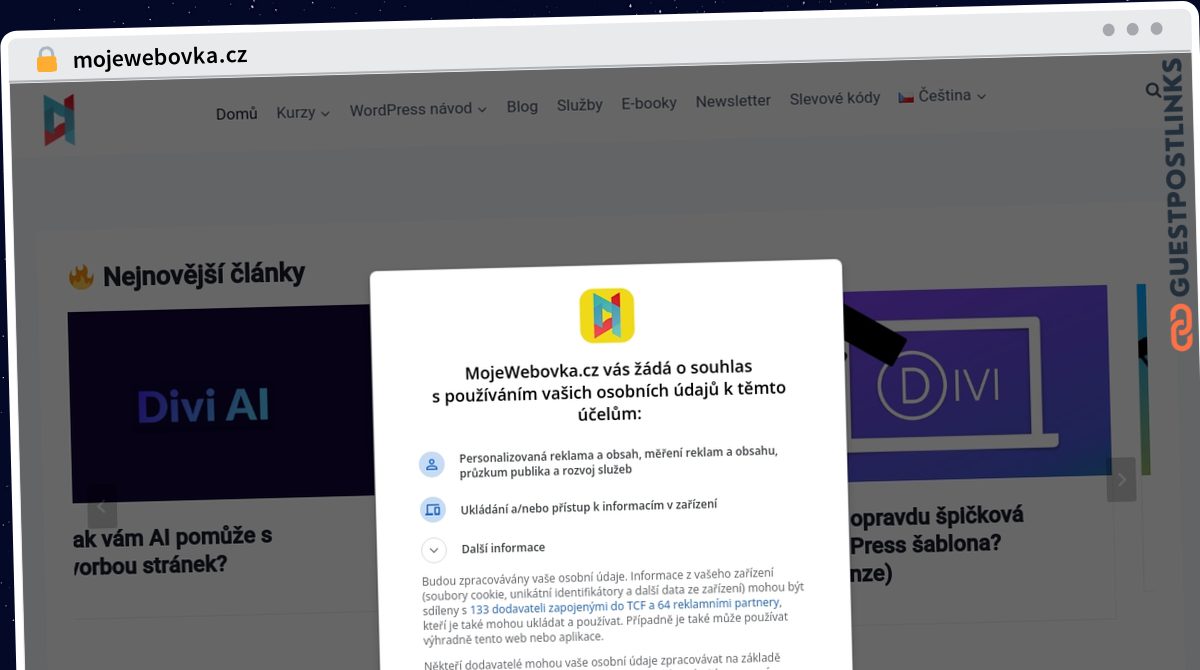Expand the Další informace section chevron
1200x670 pixels.
(433, 550)
